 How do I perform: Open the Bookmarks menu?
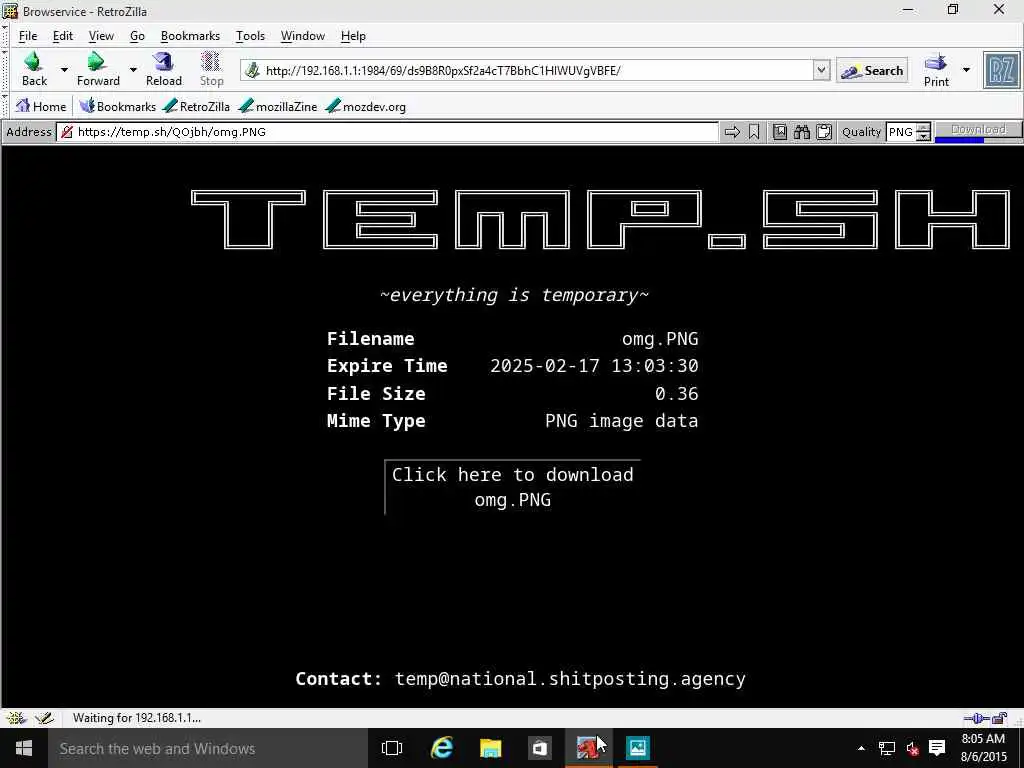(x=190, y=36)
